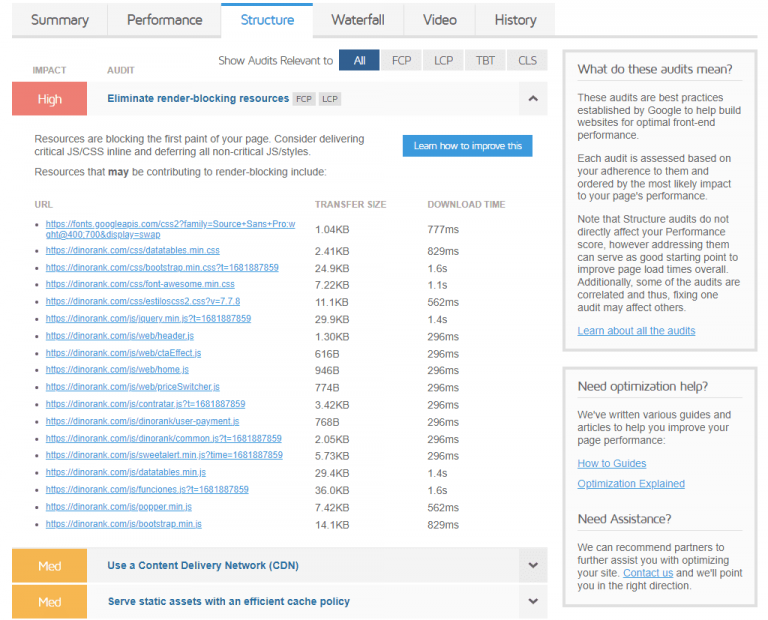Image resolution: width=768 pixels, height=620 pixels.
Task: Open the jquery.min.js link
Action: click(148, 318)
